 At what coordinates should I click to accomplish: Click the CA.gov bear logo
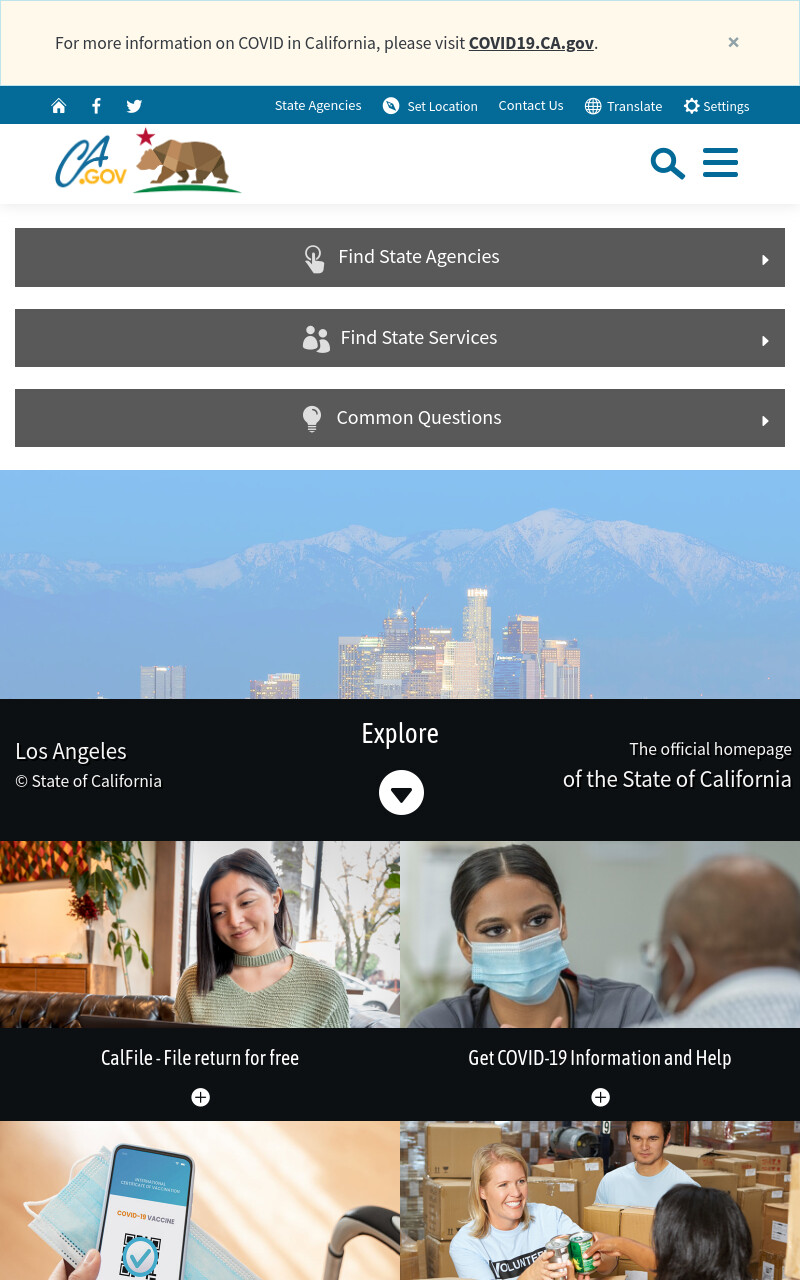148,160
